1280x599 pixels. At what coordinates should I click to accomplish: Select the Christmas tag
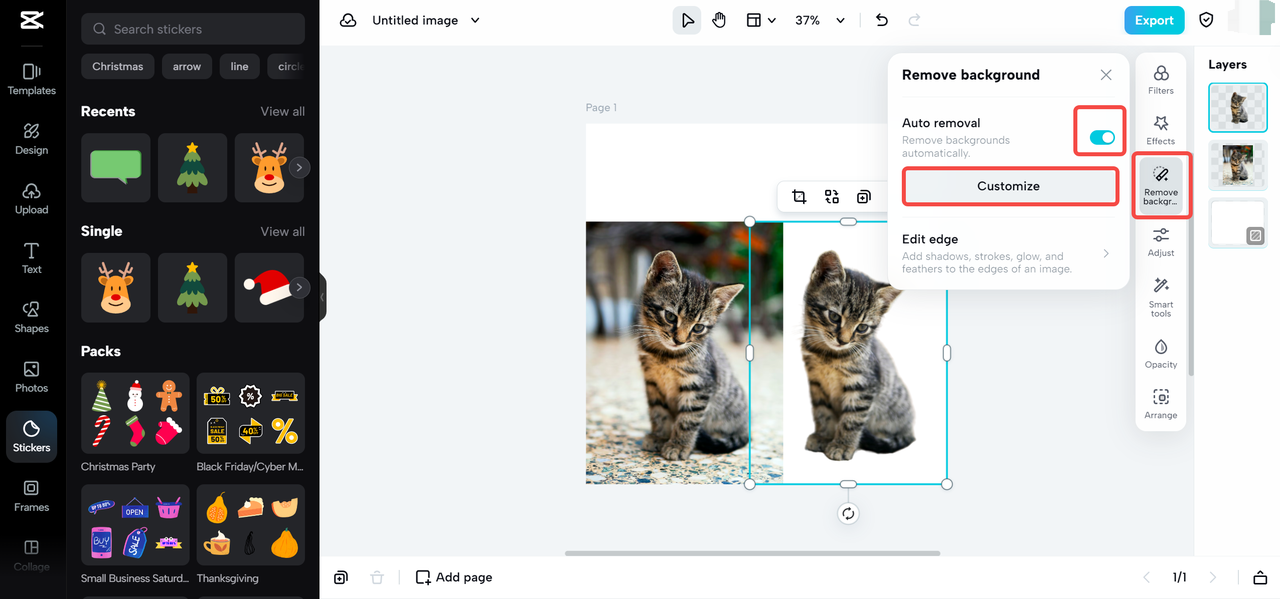pos(118,66)
